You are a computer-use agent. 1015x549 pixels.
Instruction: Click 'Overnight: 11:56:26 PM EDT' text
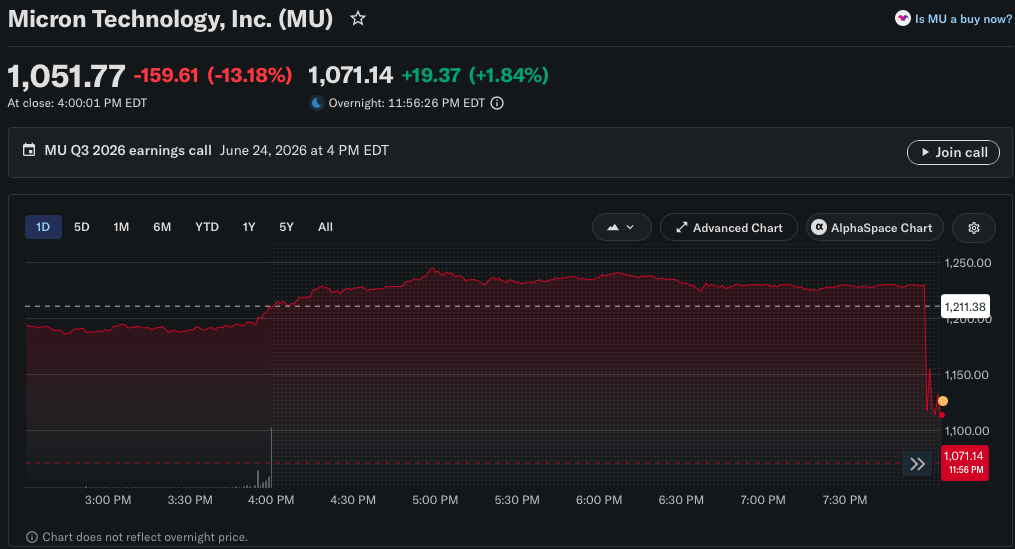[x=407, y=103]
